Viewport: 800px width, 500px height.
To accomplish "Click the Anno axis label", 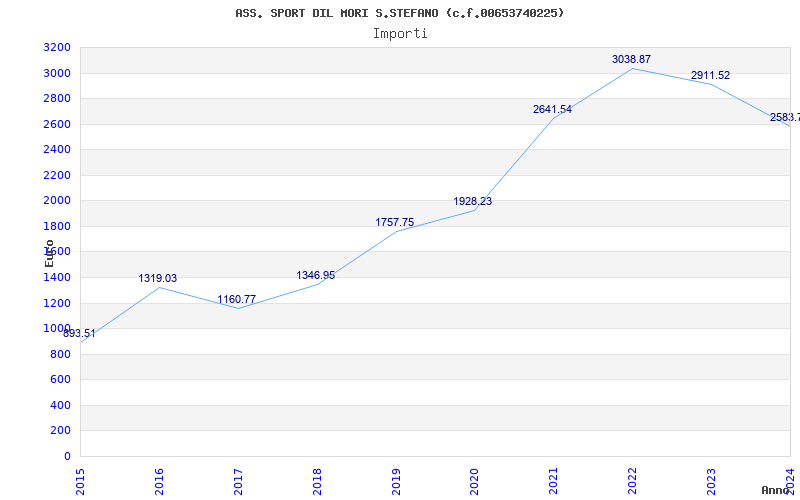I will pyautogui.click(x=776, y=491).
